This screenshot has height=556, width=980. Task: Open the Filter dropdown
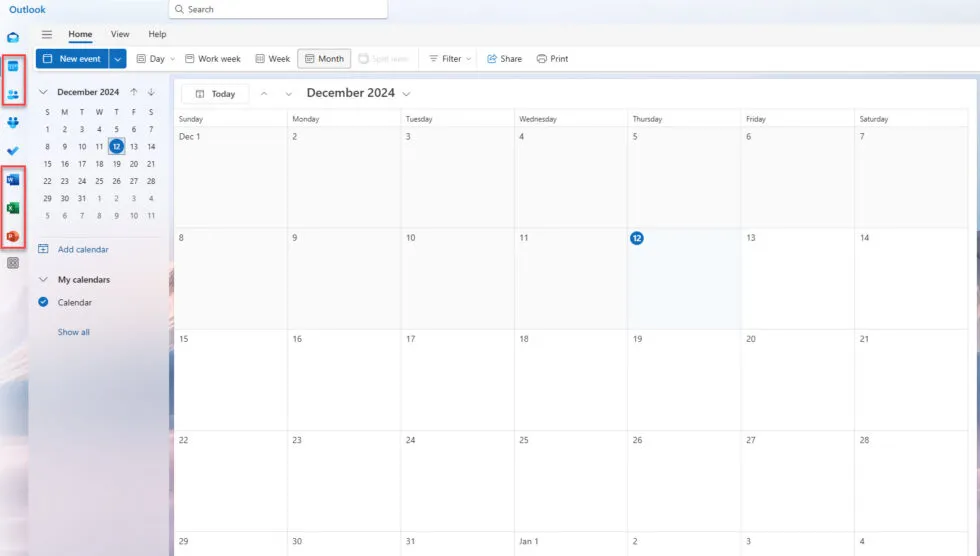point(450,59)
